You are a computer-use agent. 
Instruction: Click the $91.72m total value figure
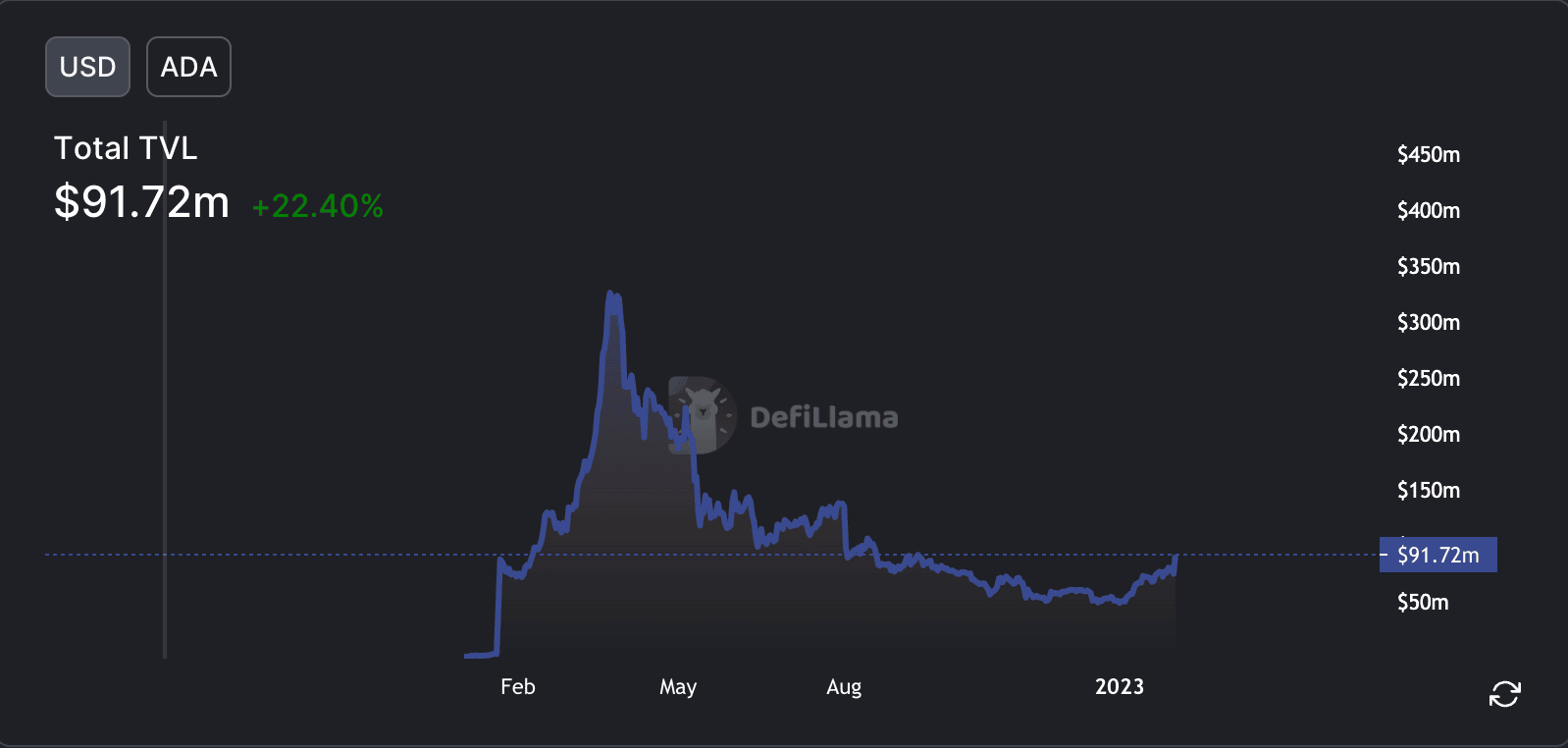click(141, 202)
